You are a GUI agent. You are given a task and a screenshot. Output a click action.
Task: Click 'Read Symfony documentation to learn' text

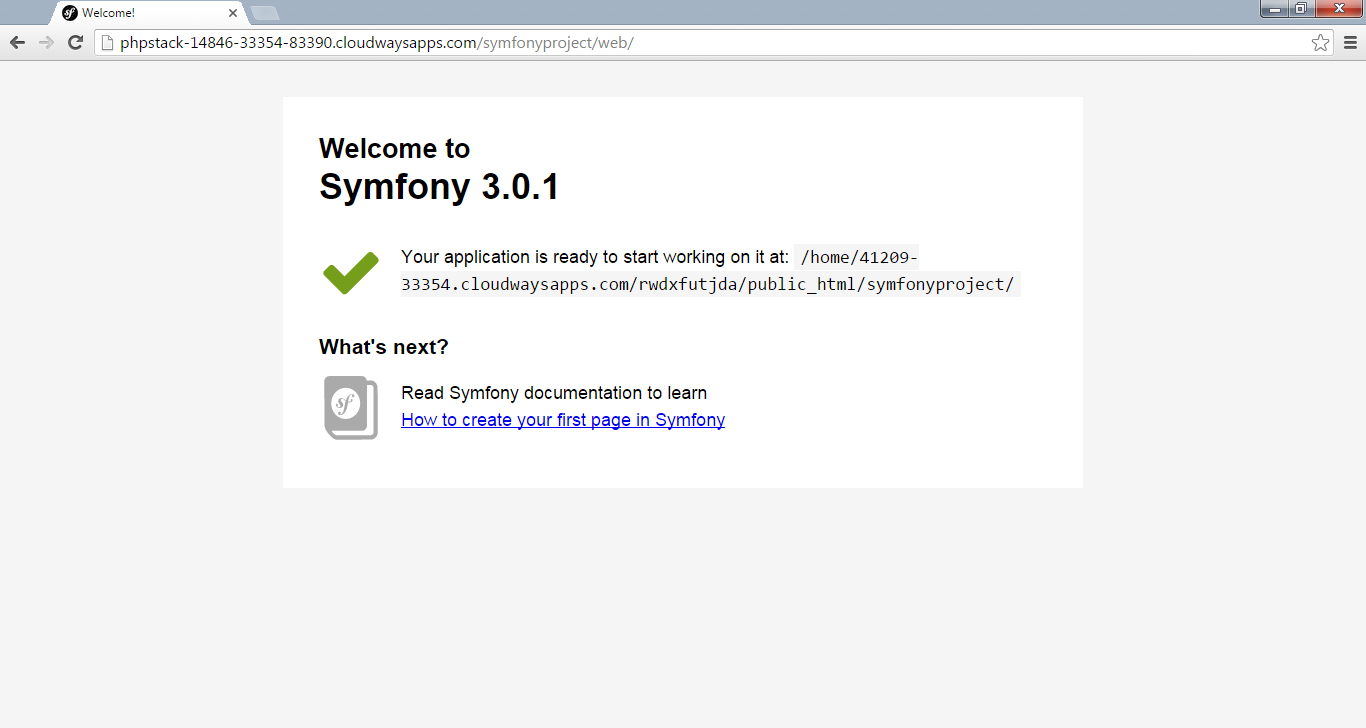pos(554,393)
